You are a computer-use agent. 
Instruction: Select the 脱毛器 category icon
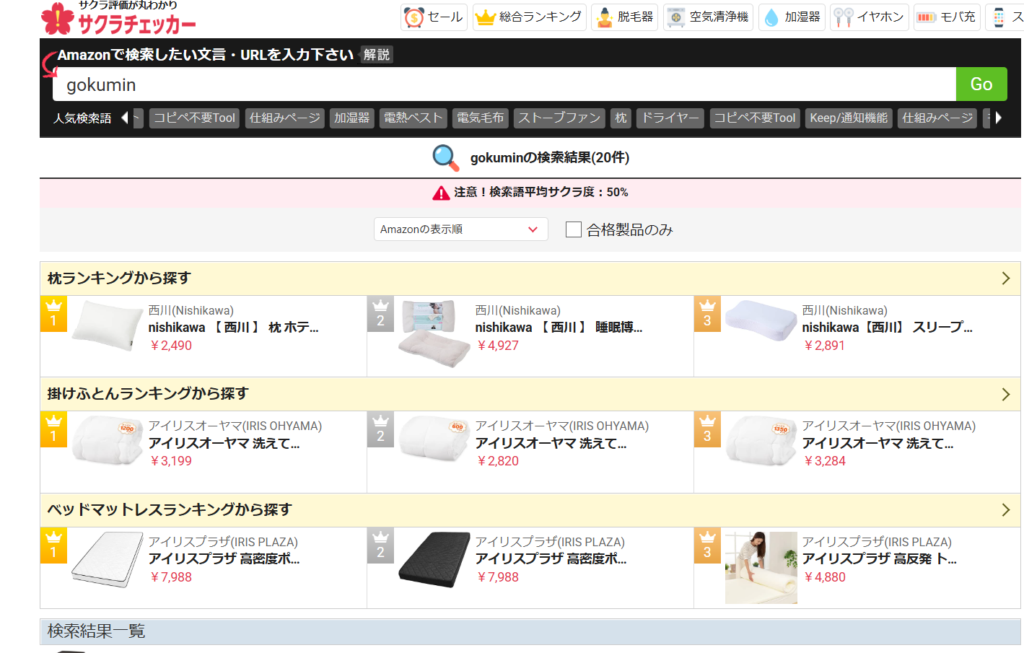pyautogui.click(x=624, y=17)
